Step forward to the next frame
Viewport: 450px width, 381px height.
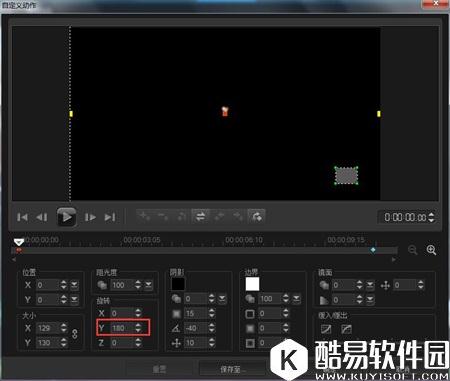90,217
